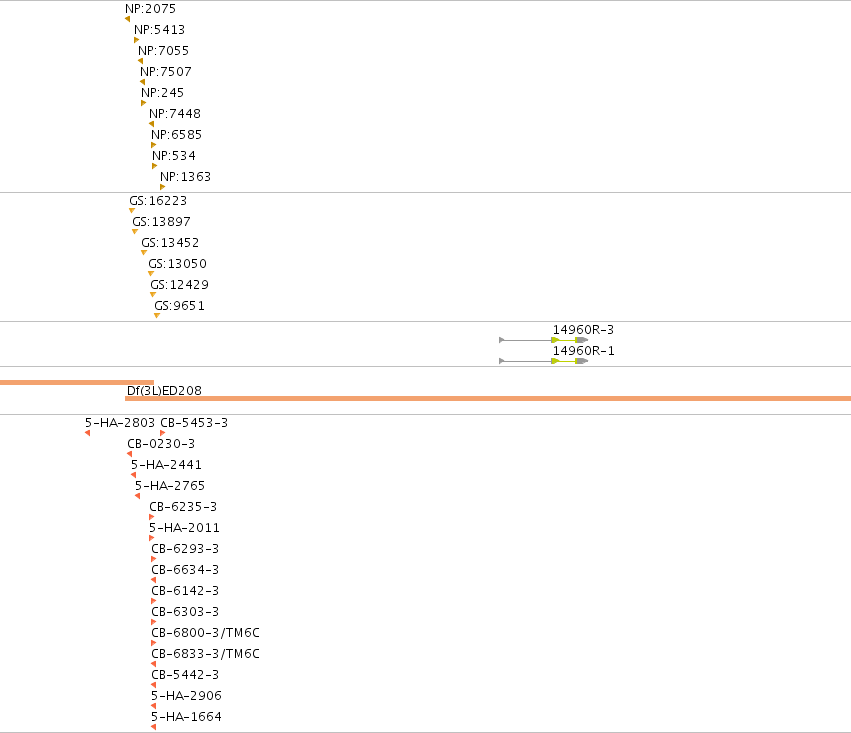Click the CB-5453-3 label
Screen dimensions: 851x733
194,423
